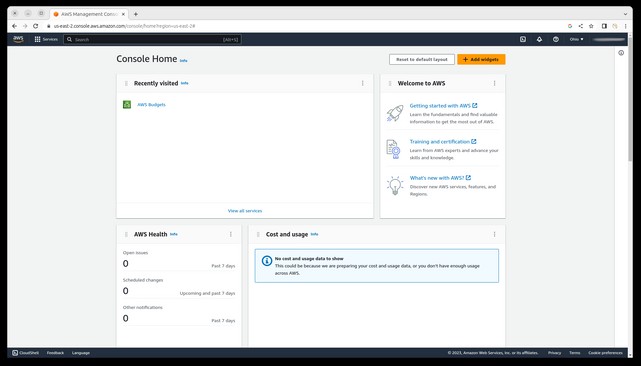641x366 pixels.
Task: Open the View all services link
Action: pyautogui.click(x=245, y=211)
